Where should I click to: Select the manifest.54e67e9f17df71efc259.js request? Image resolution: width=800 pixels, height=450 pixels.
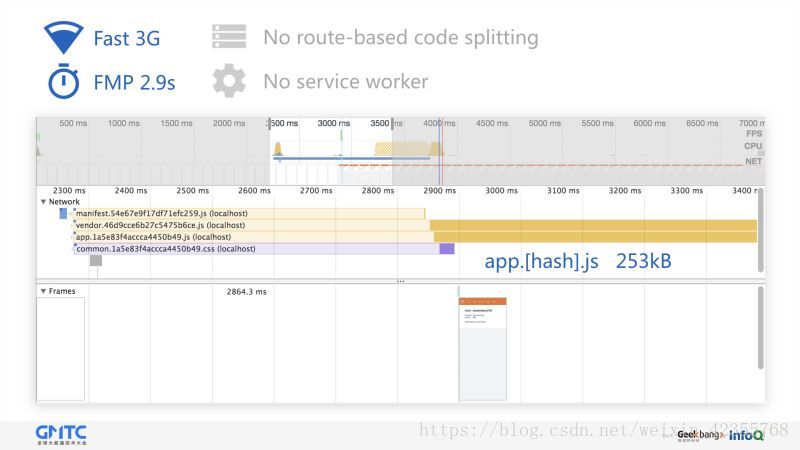pos(249,213)
